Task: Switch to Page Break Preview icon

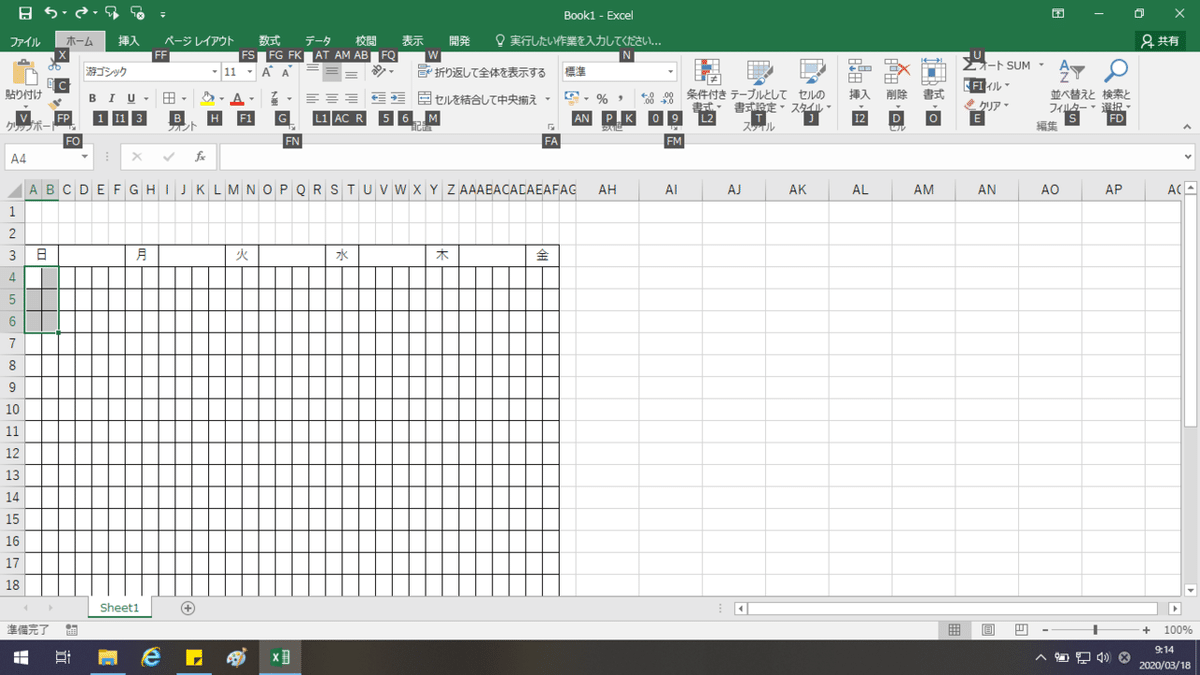Action: [x=1021, y=630]
